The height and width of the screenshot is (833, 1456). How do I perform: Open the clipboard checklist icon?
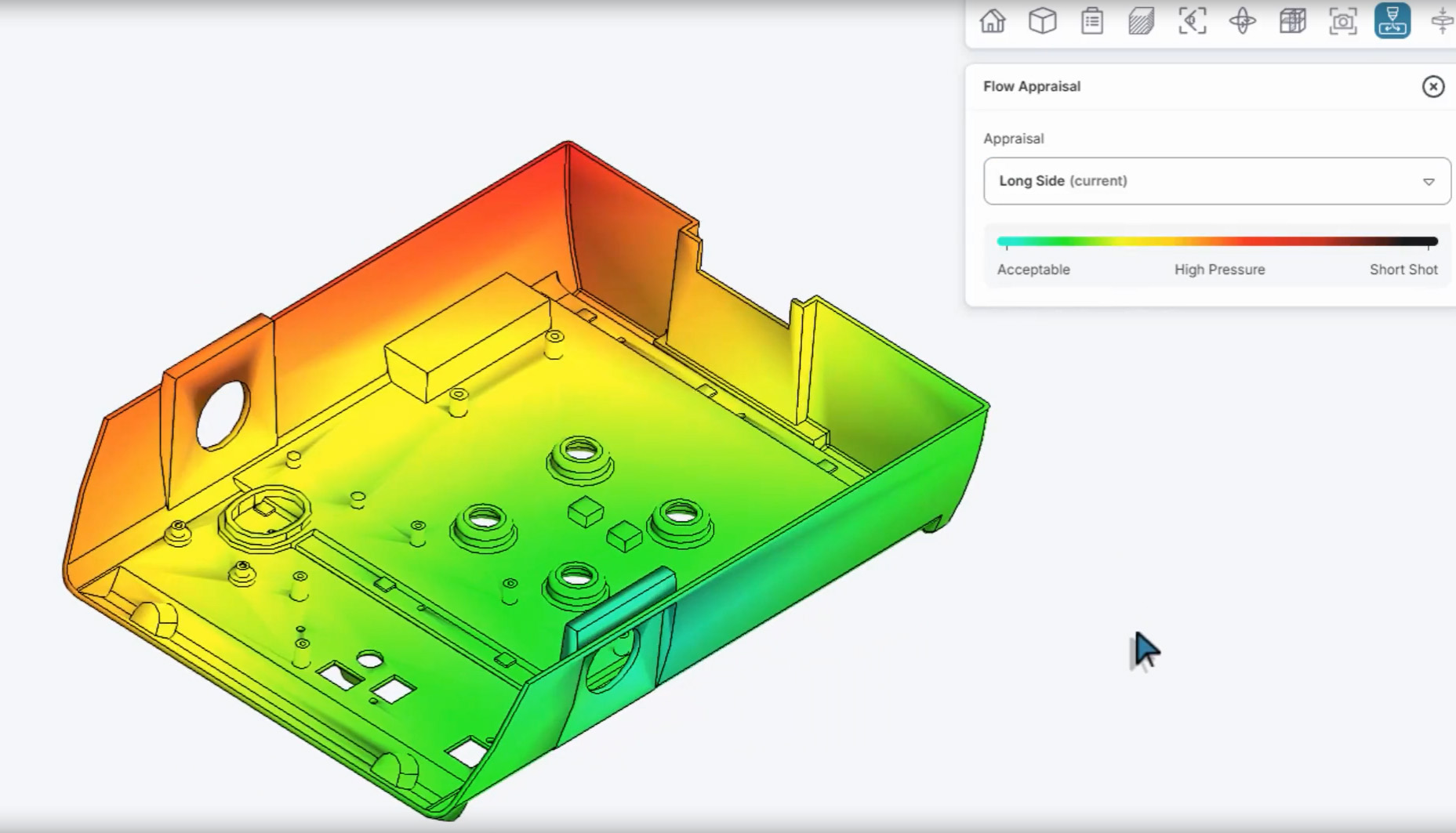tap(1091, 21)
